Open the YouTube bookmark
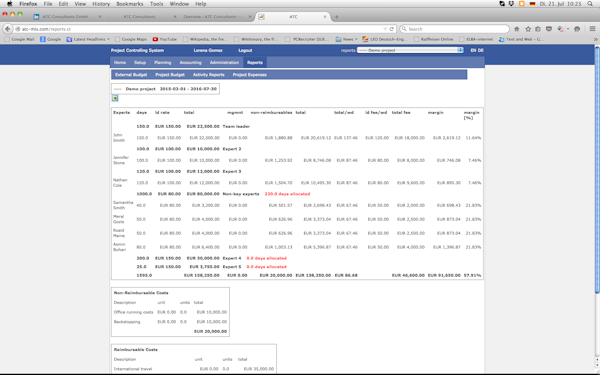Screen dimensions: 600x375 pyautogui.click(x=165, y=39)
